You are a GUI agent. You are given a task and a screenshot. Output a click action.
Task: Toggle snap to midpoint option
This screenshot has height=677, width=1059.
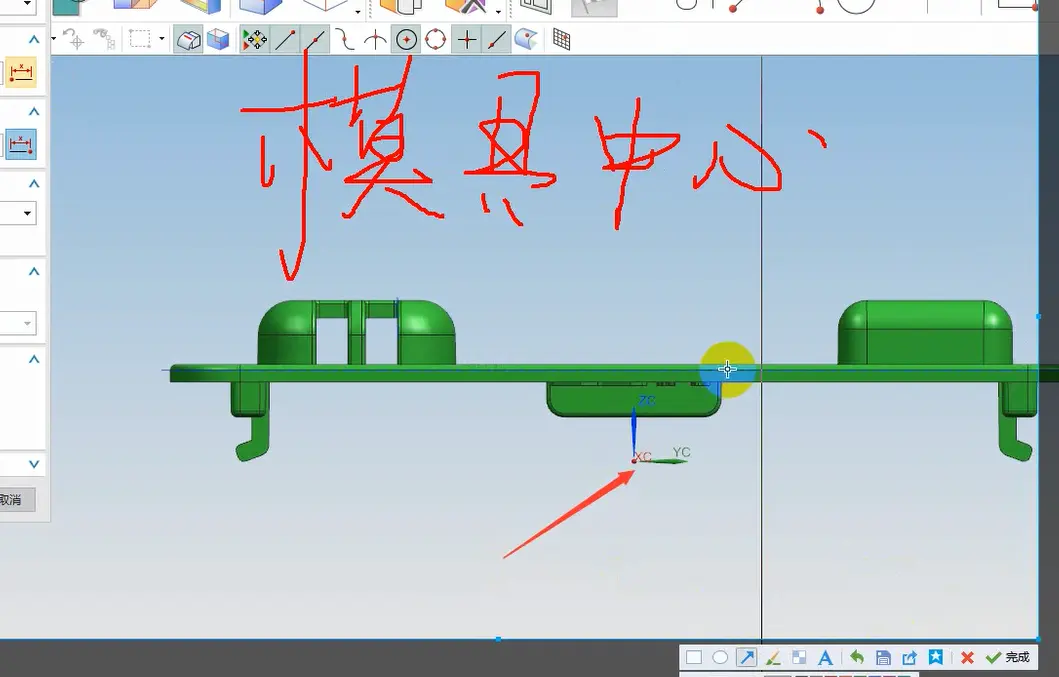click(315, 40)
